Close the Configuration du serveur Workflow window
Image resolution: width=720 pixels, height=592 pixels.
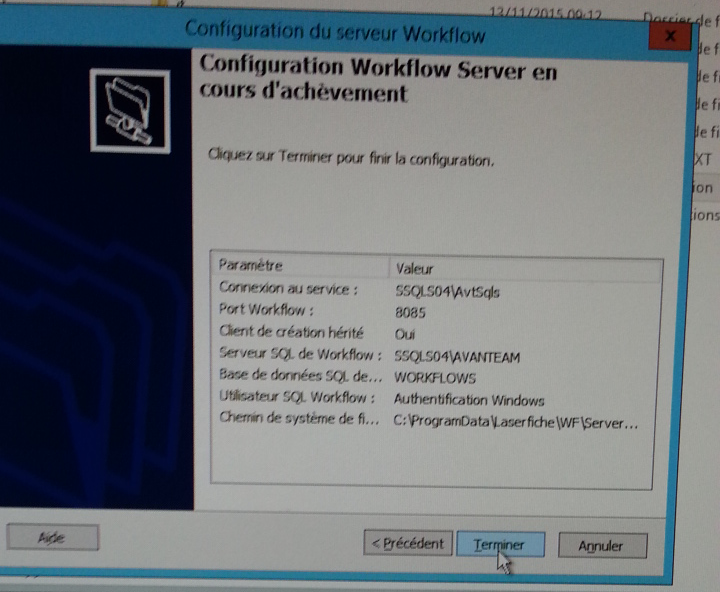click(x=670, y=36)
